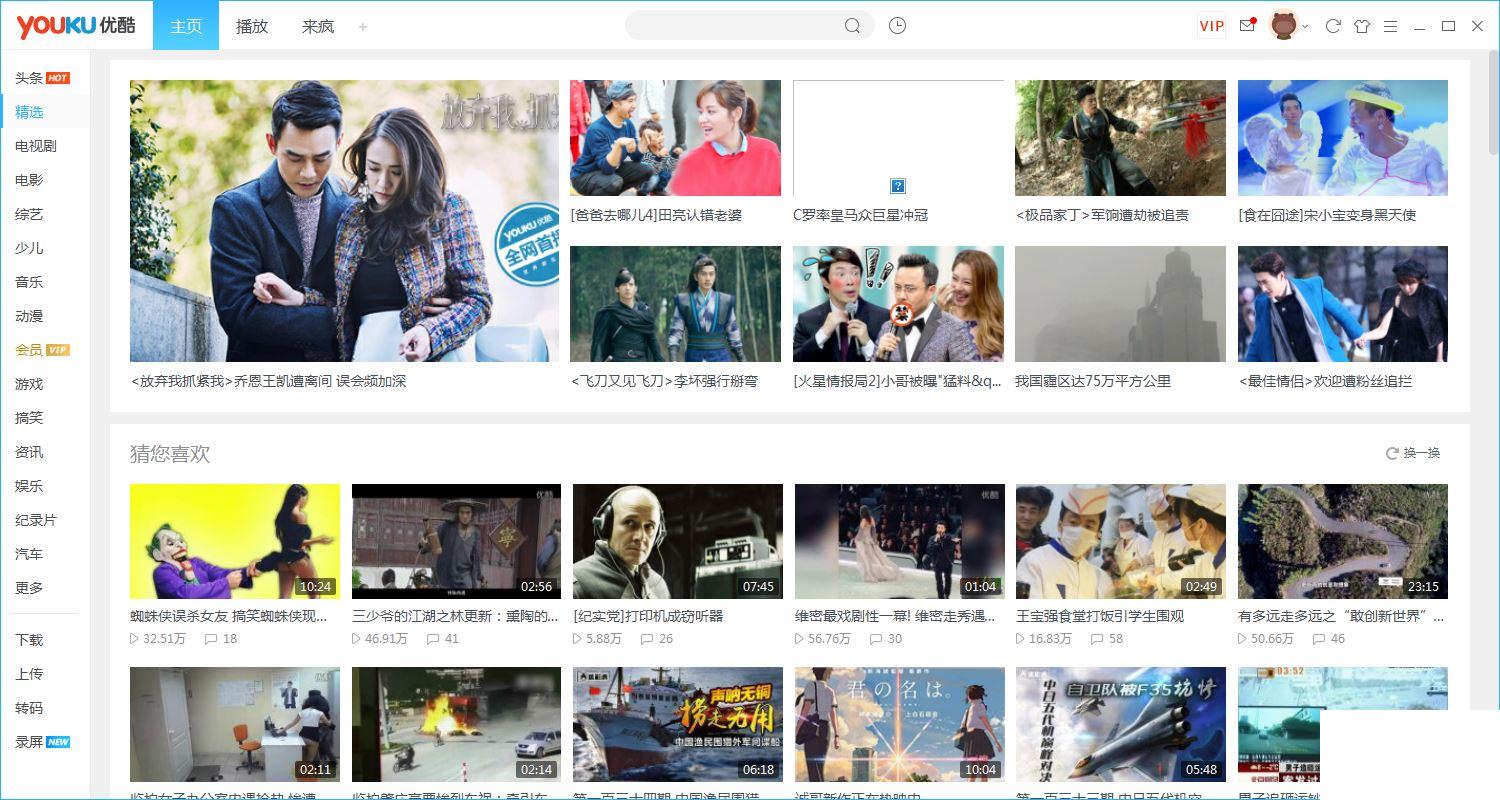Open 极品家丁 军饷遭劫 thumbnail

click(x=1120, y=138)
